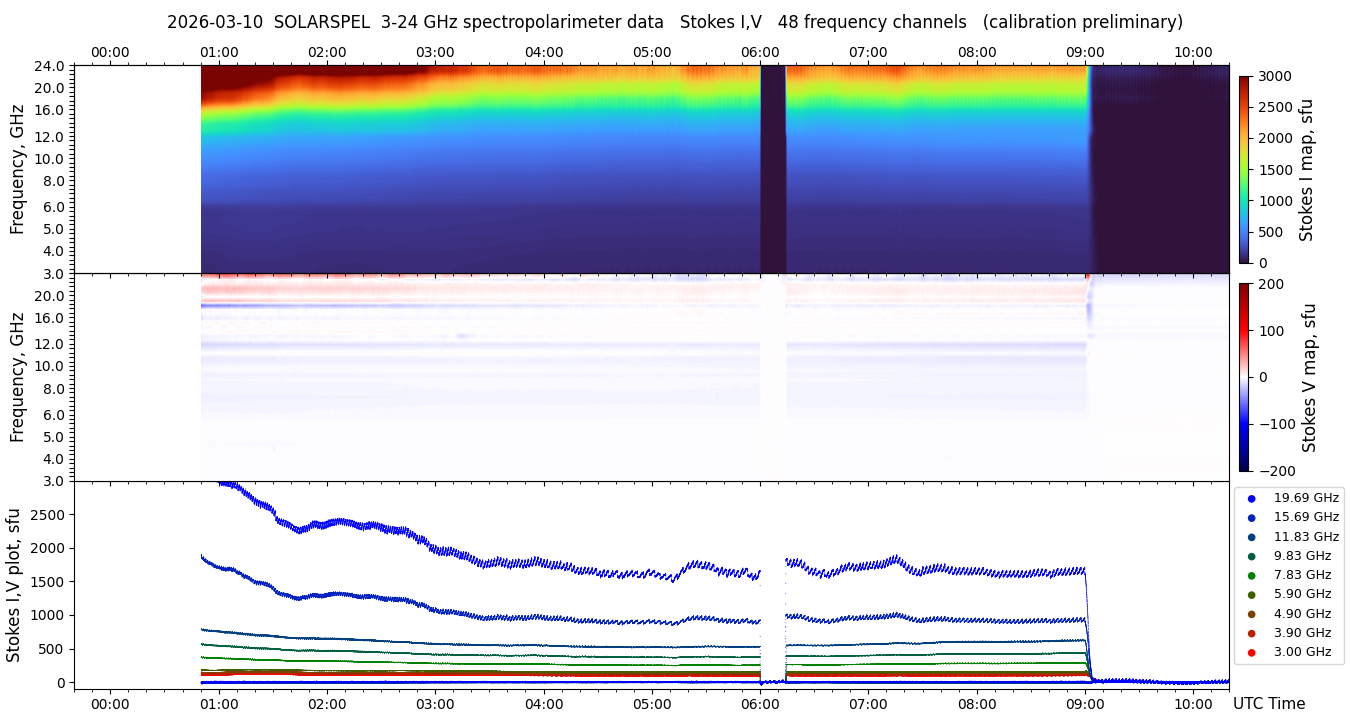Click the SOLARSPEL plot title text
The width and height of the screenshot is (1350, 725).
674,22
